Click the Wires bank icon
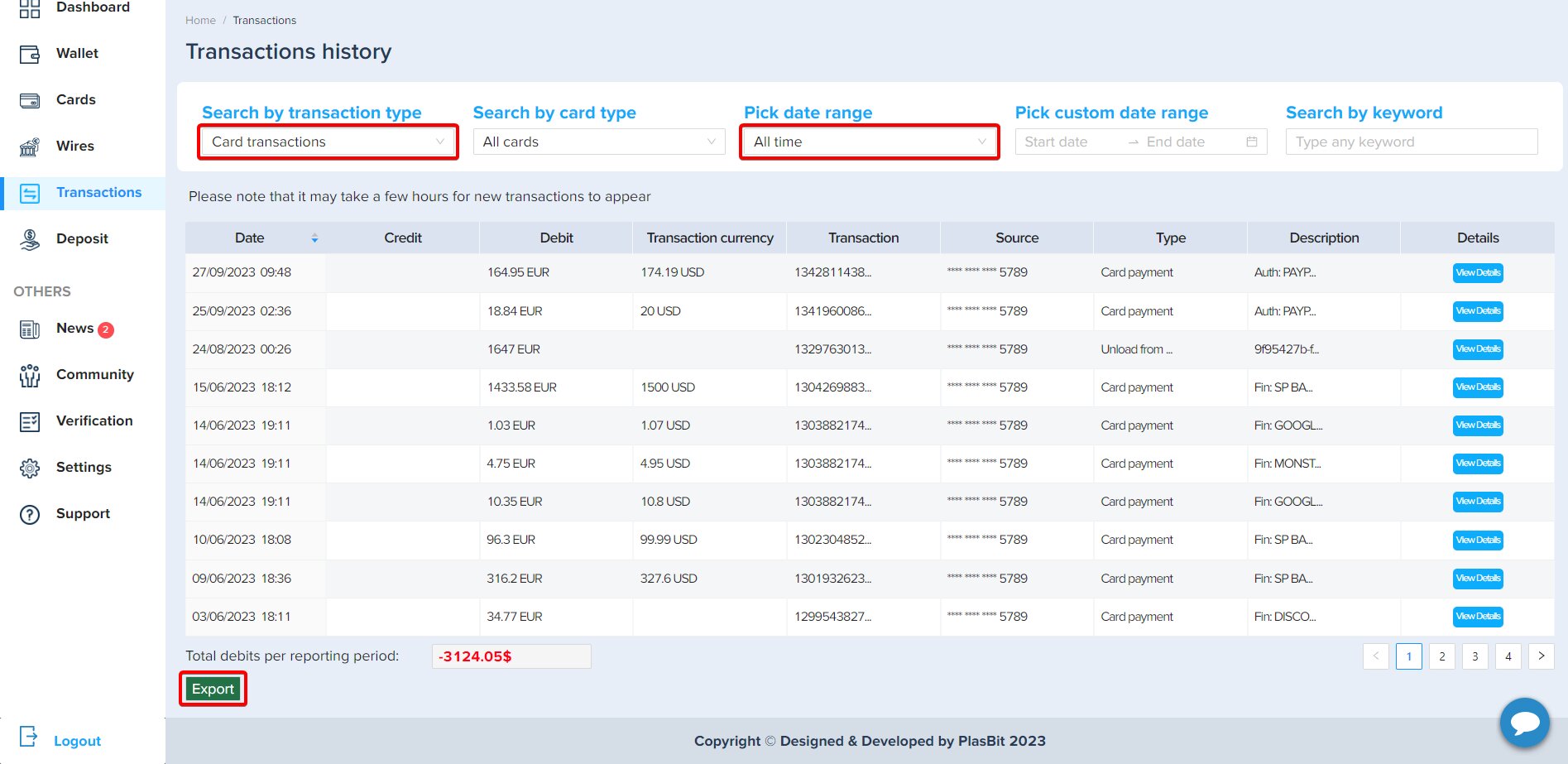The image size is (1568, 764). click(30, 147)
